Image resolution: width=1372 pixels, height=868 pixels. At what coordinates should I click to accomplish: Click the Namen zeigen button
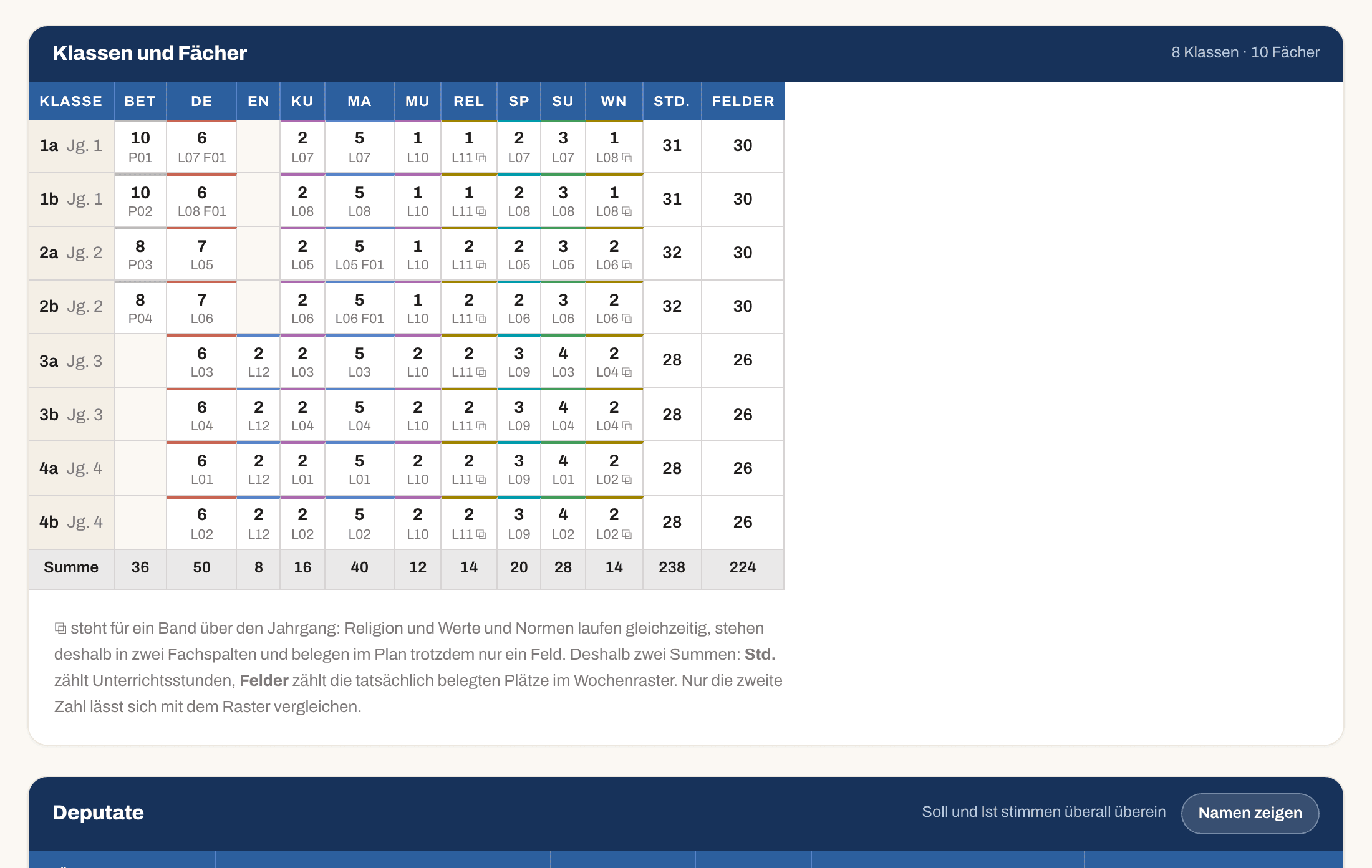(1250, 813)
